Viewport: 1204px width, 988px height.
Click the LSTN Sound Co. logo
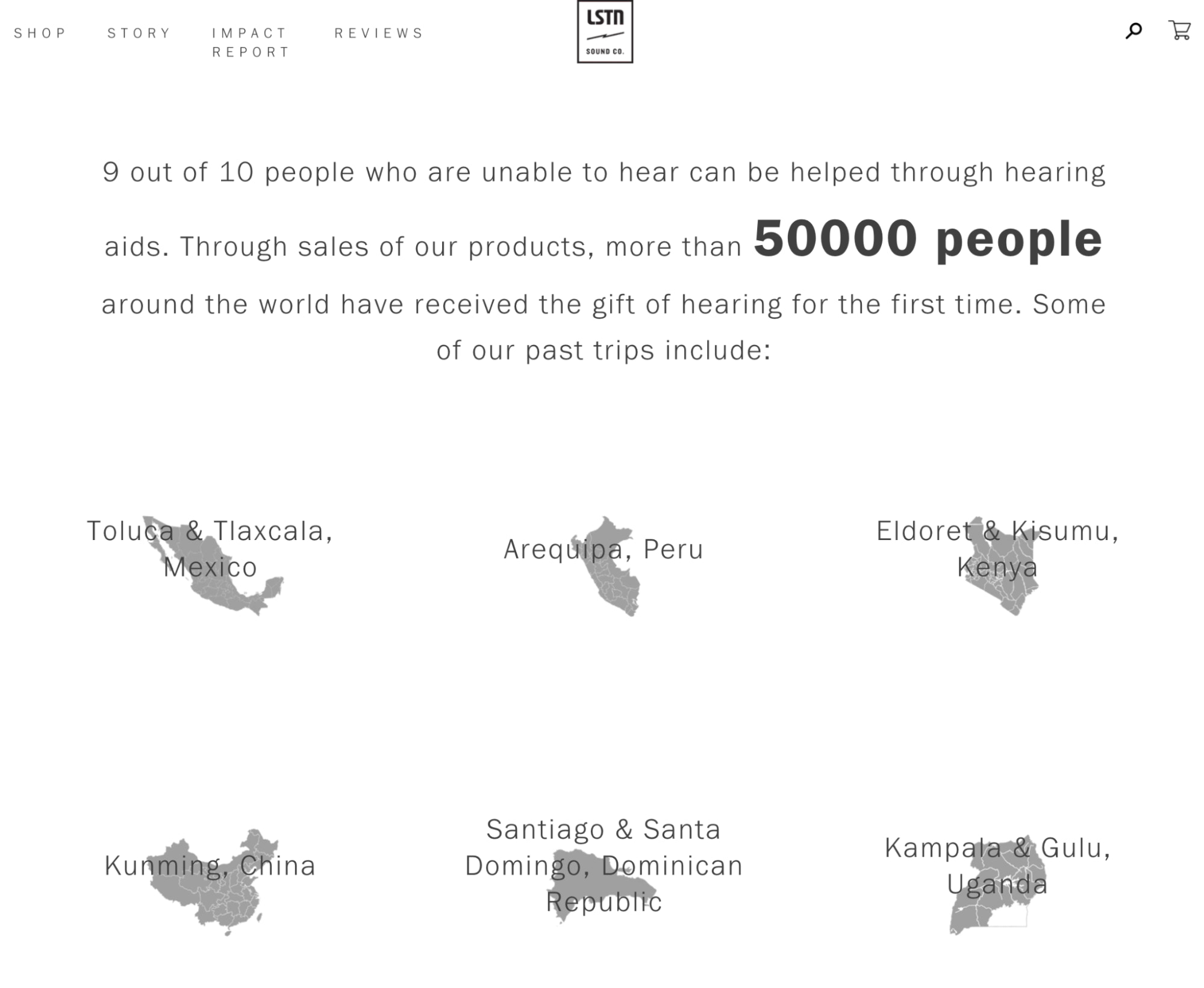tap(604, 32)
